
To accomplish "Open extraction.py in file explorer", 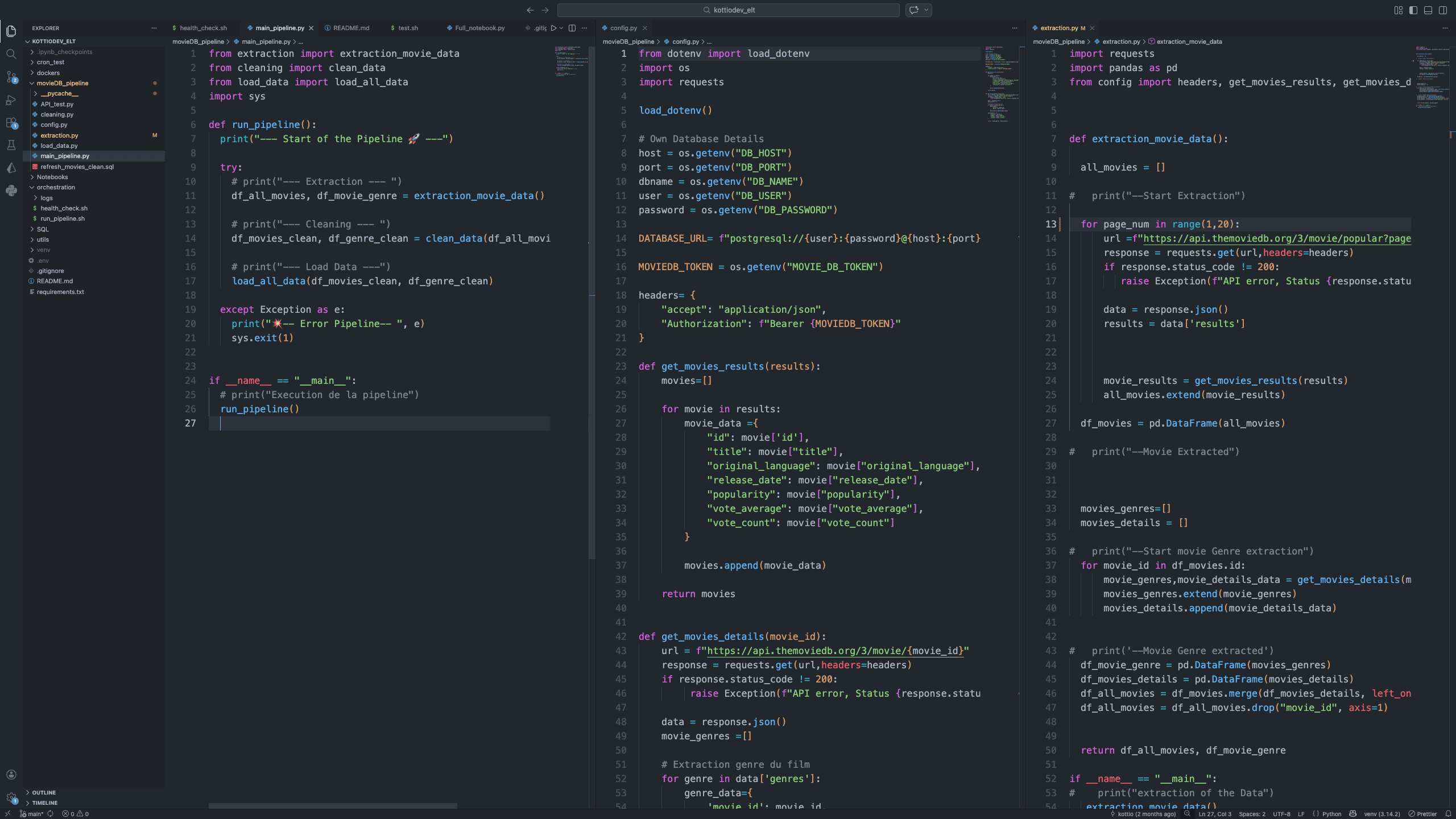I will click(94, 135).
